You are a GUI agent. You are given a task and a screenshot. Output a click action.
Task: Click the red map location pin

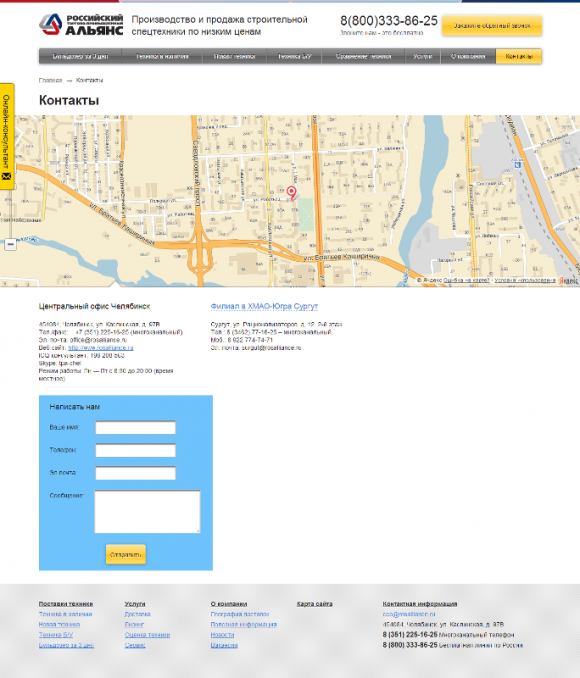pos(292,192)
